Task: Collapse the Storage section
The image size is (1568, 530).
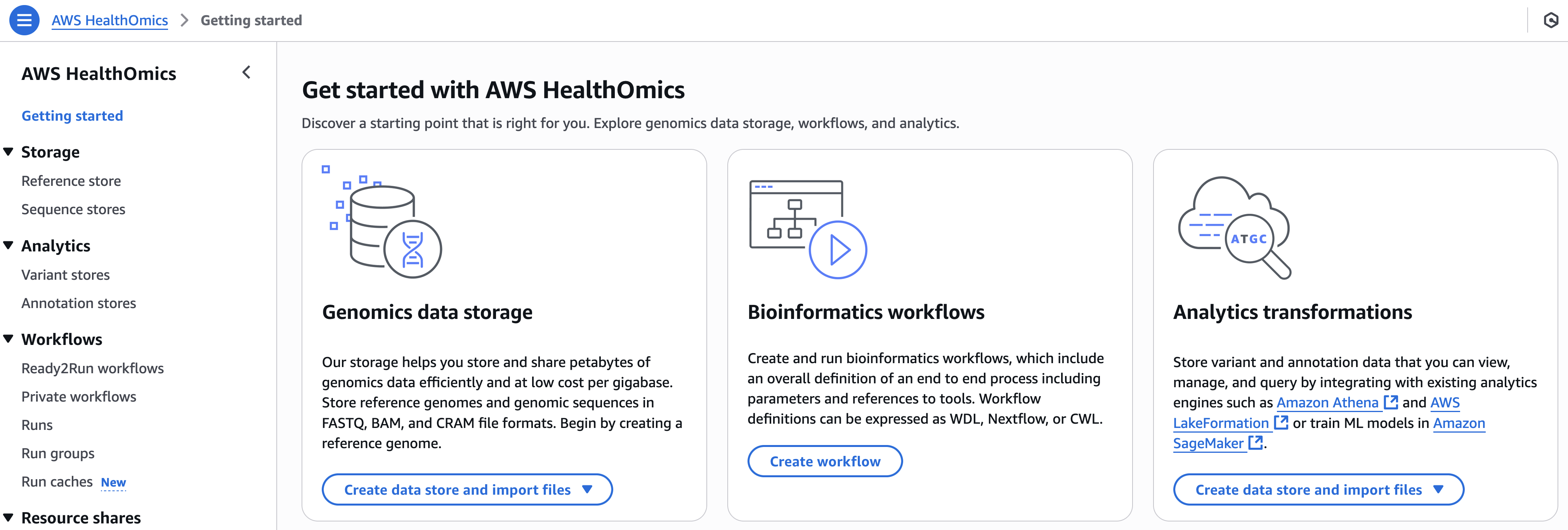Action: pyautogui.click(x=9, y=152)
